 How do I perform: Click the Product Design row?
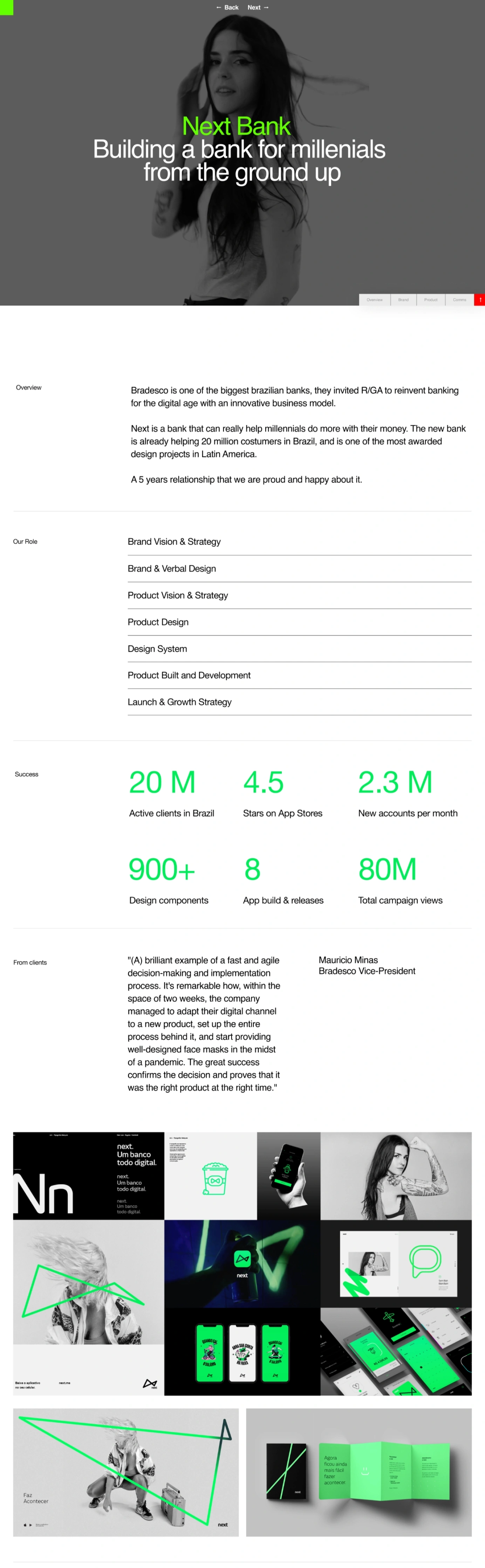pyautogui.click(x=299, y=622)
